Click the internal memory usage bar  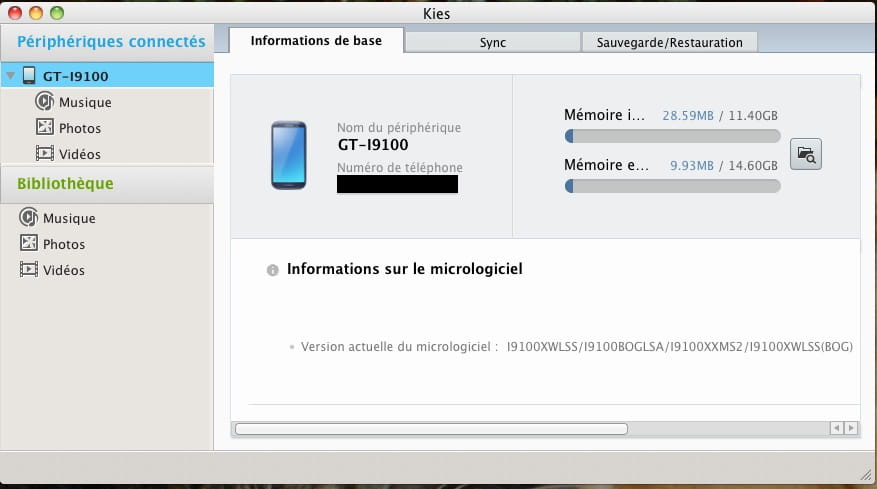coord(672,136)
